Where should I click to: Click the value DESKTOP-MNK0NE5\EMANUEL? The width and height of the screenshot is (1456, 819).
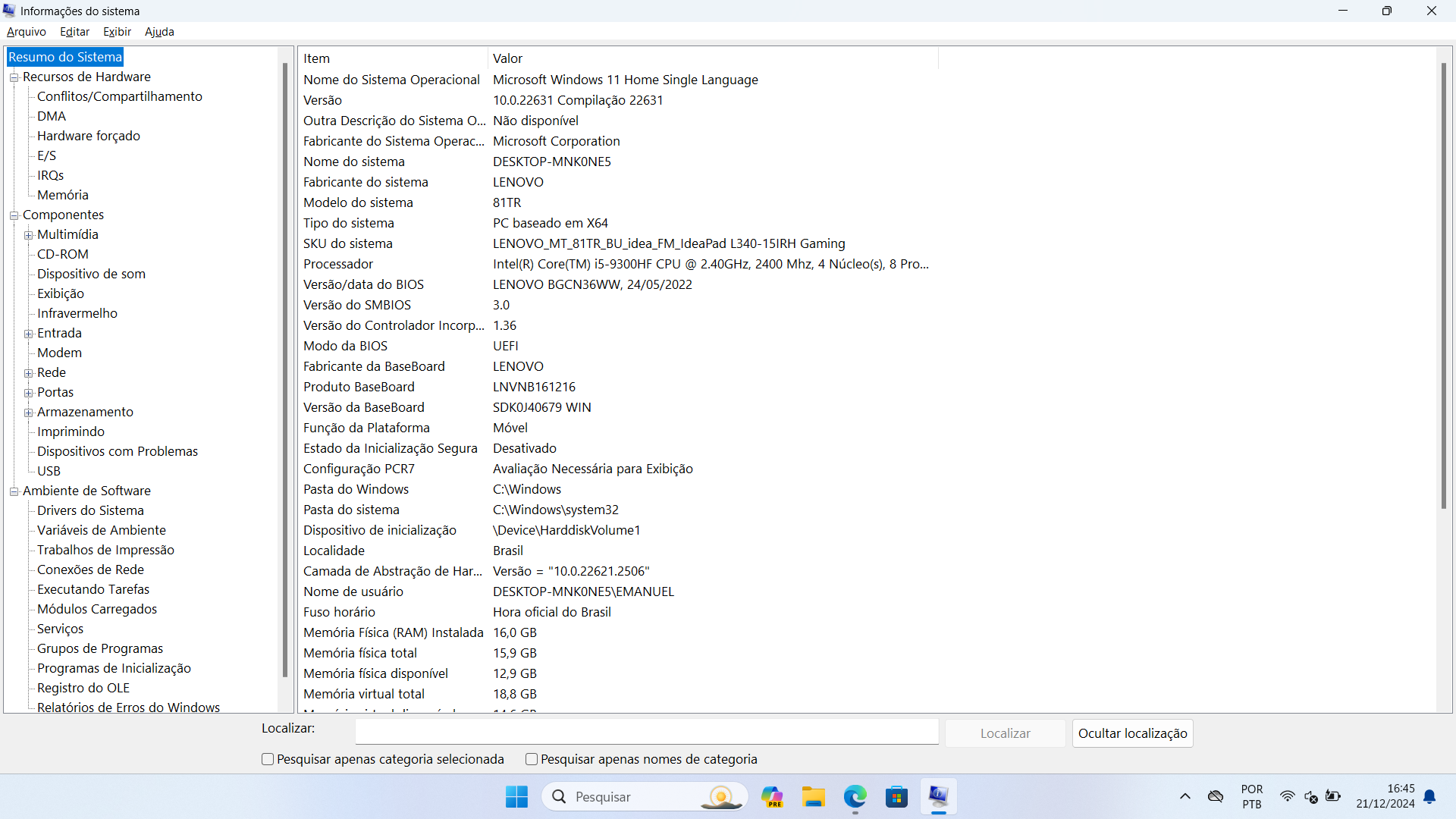point(583,591)
